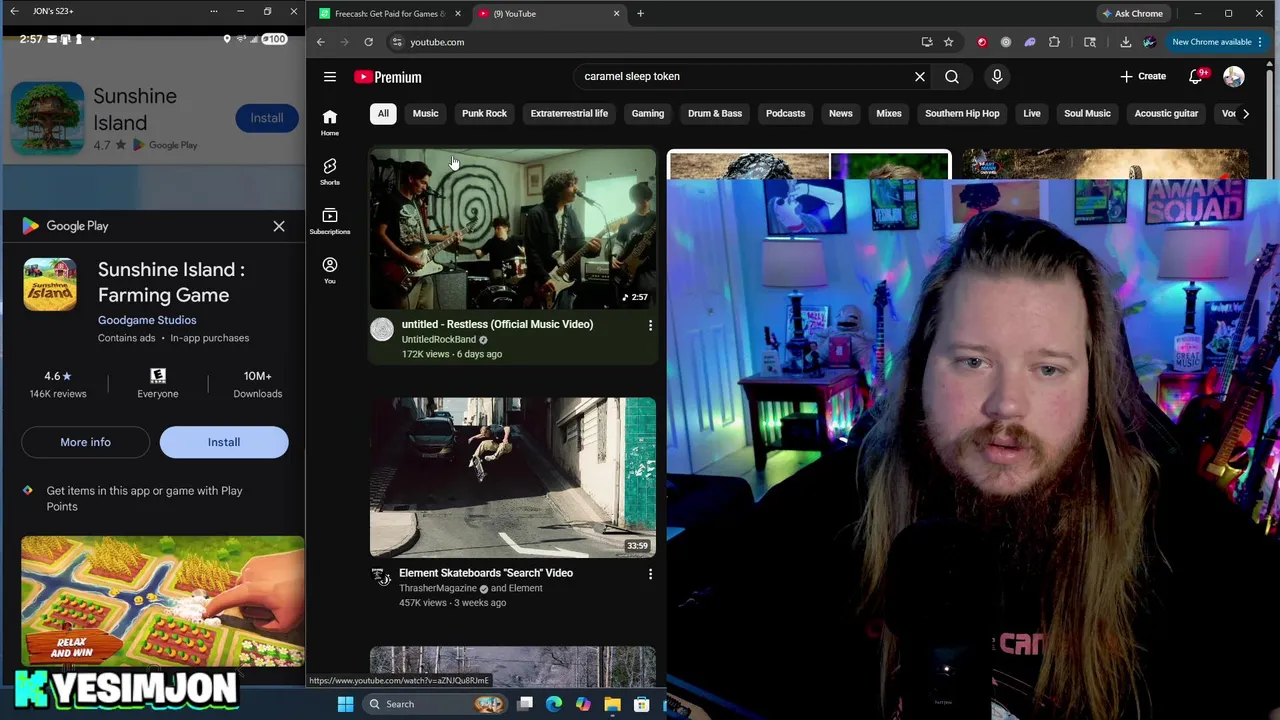
Task: Open Shorts in YouTube sidebar
Action: coord(330,171)
